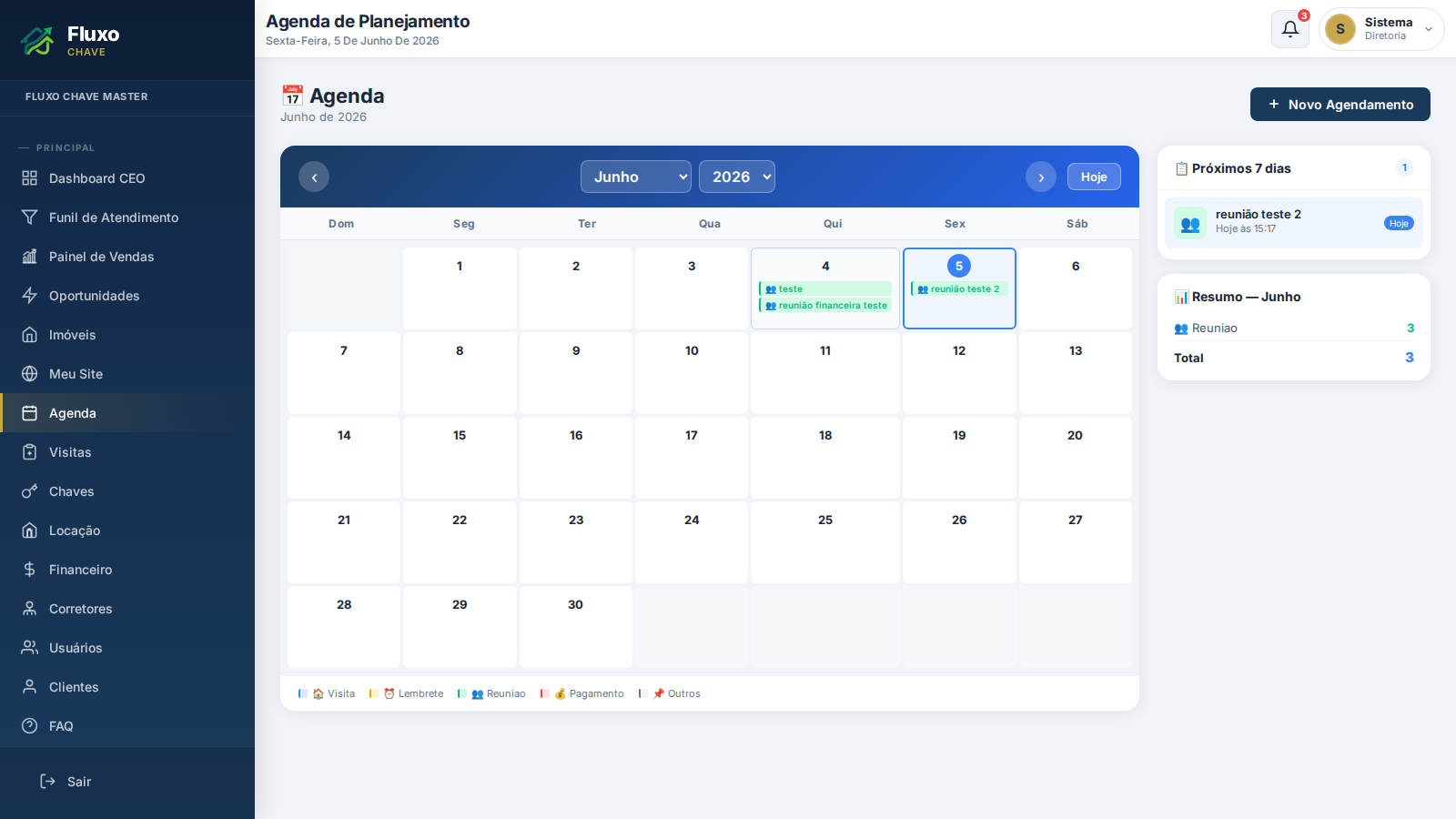Click the green Reuniao legend swatch
This screenshot has width=1456, height=819.
461,693
